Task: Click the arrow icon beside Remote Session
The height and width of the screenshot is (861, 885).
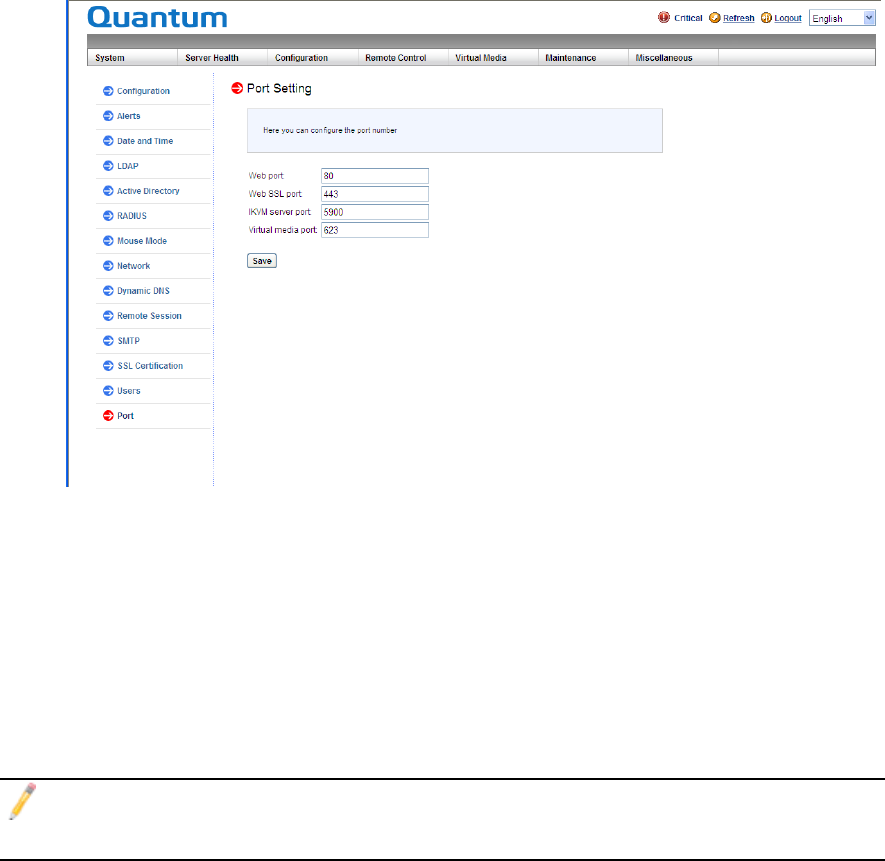Action: pyautogui.click(x=108, y=316)
